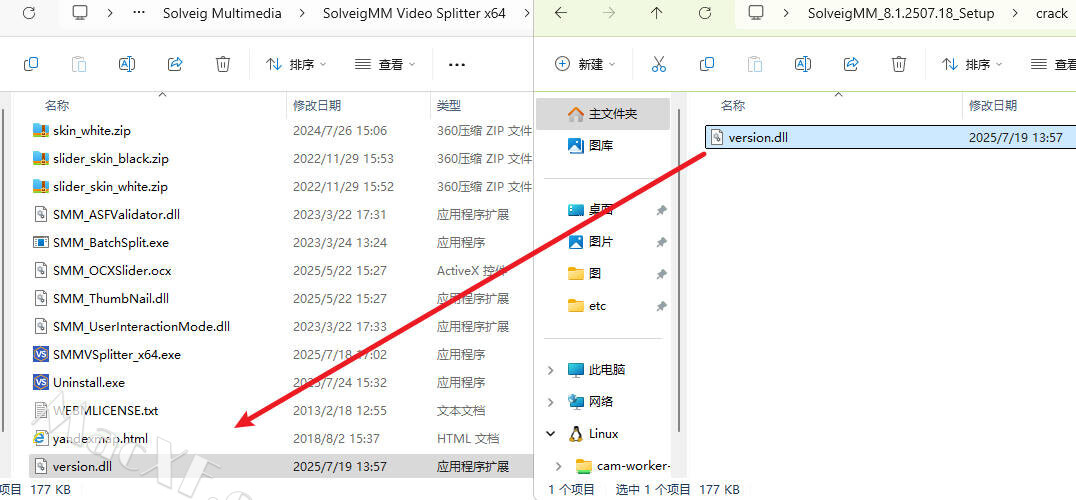
Task: Expand the cam-worker folder node
Action: (559, 466)
